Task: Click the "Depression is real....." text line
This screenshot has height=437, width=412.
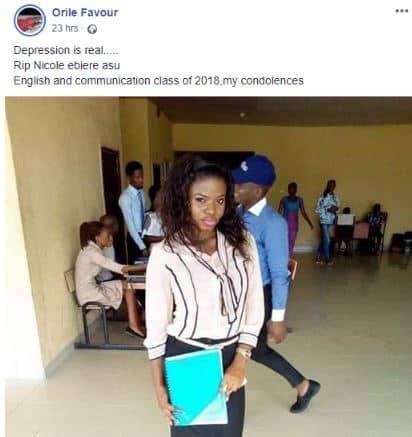Action: click(66, 50)
